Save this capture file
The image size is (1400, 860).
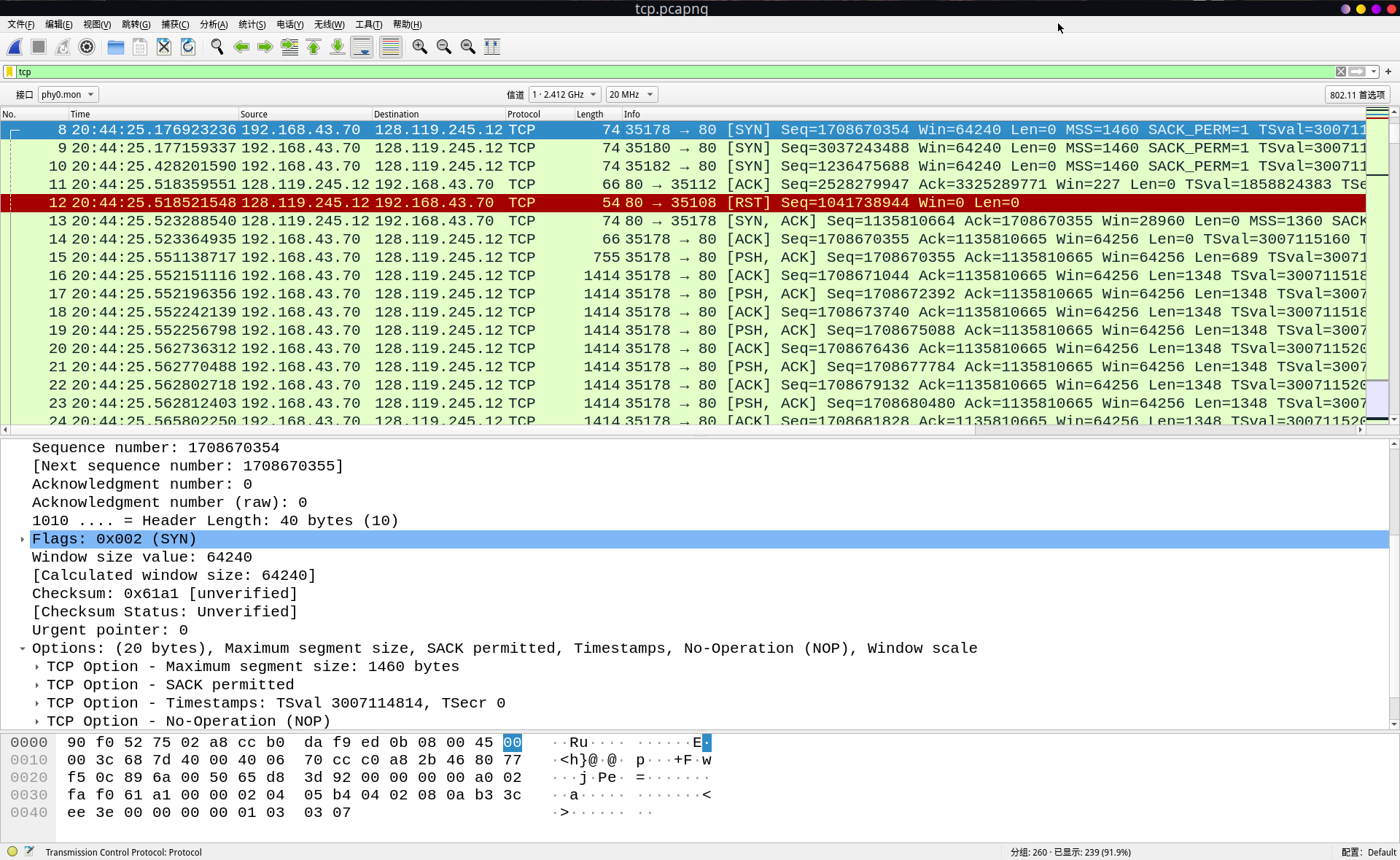(139, 47)
